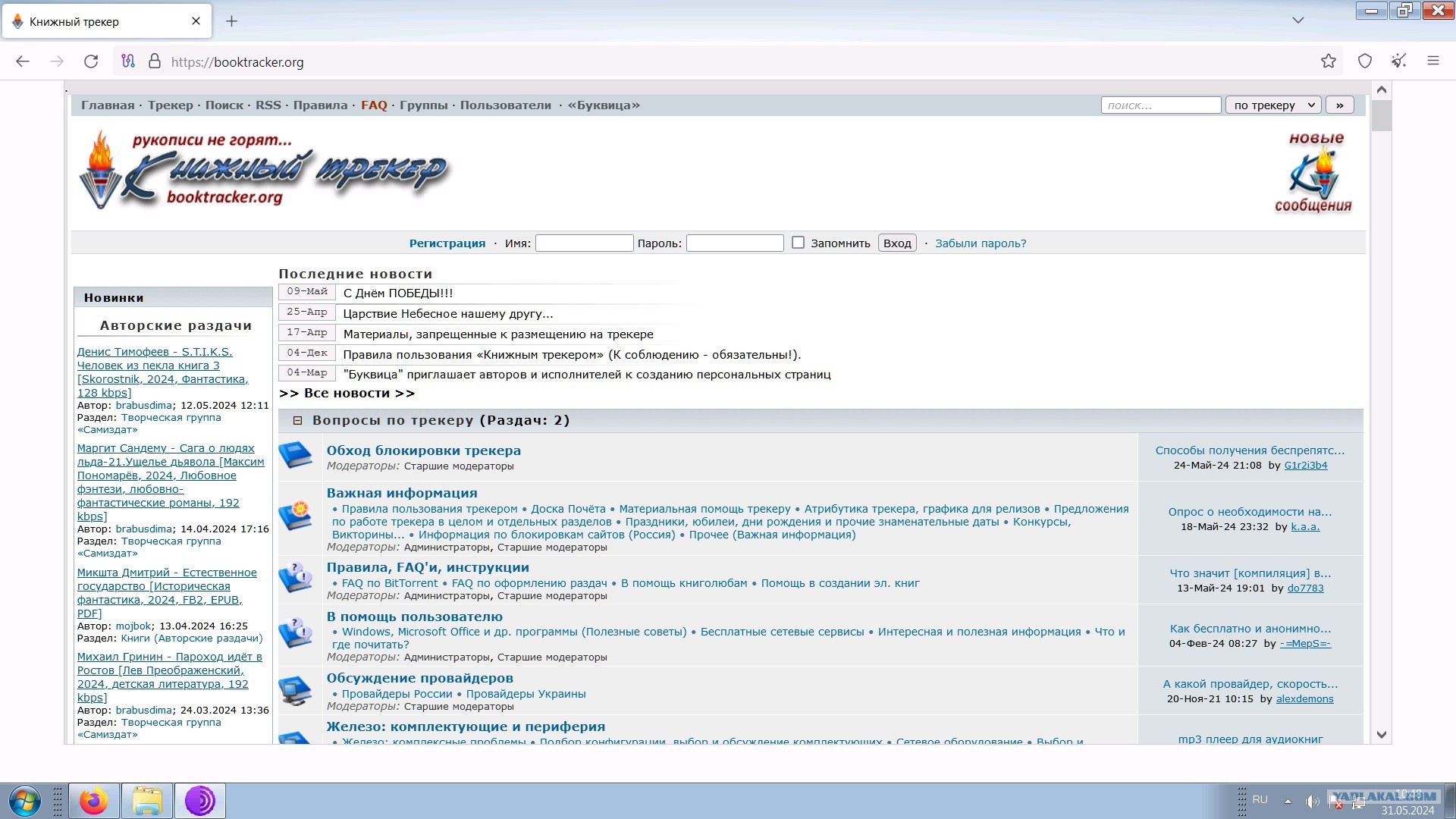The width and height of the screenshot is (1456, 819).
Task: Open the shield protection icon in toolbar
Action: pos(1365,61)
